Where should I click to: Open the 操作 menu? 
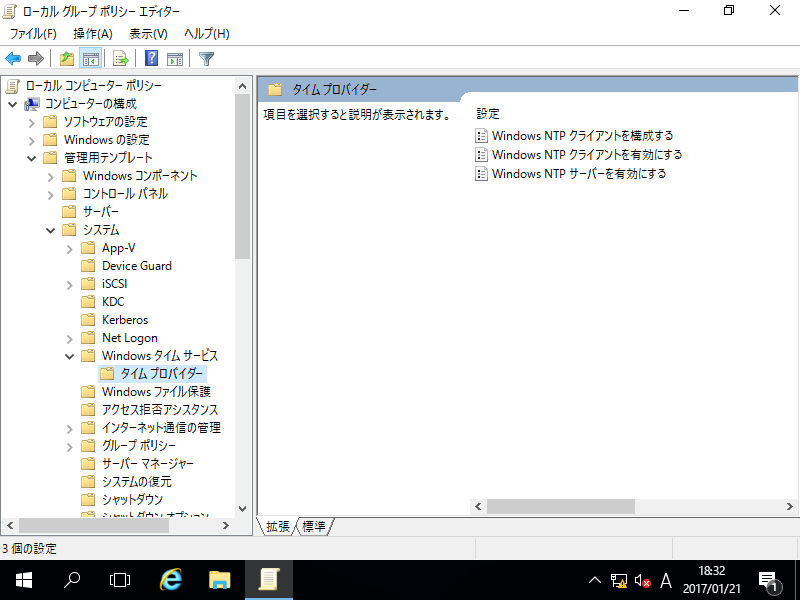coord(92,33)
